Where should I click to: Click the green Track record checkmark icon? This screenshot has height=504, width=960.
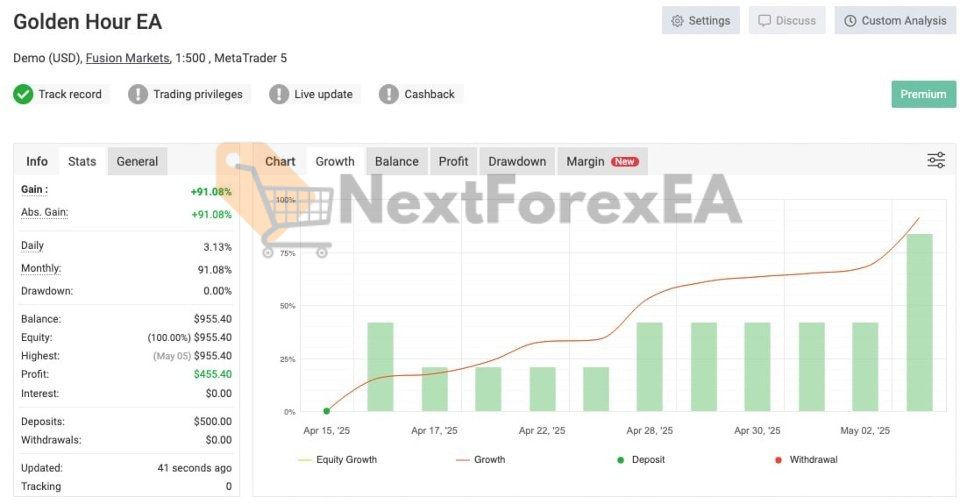(23, 94)
